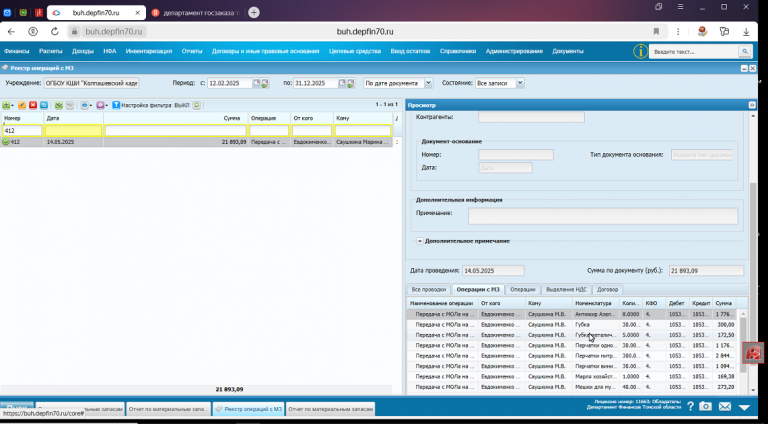Viewport: 768px width, 424px height.
Task: Reload the browser page
Action: [x=54, y=31]
